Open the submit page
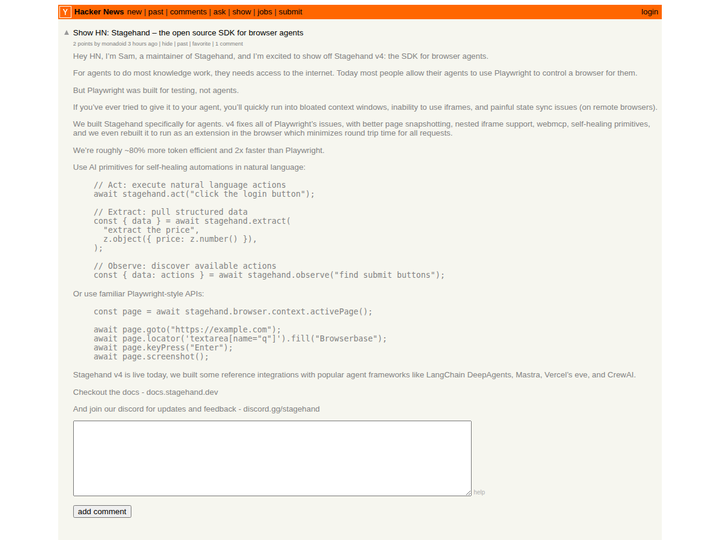This screenshot has height=540, width=720. [290, 12]
